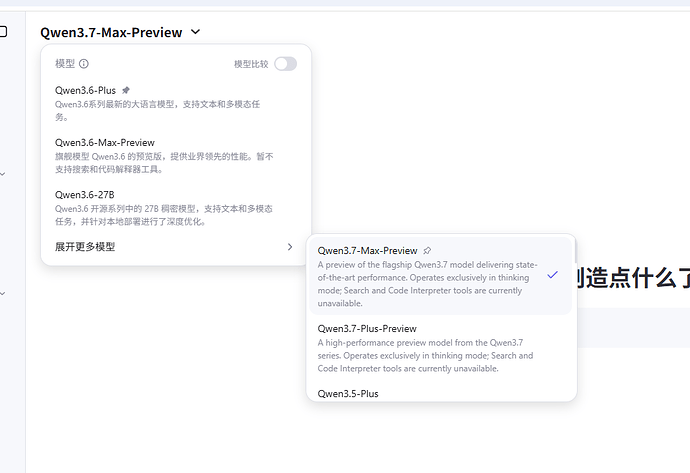690x473 pixels.
Task: Click the pin icon beside Qwen3.7-Max-Preview in the submenu
Action: click(427, 251)
